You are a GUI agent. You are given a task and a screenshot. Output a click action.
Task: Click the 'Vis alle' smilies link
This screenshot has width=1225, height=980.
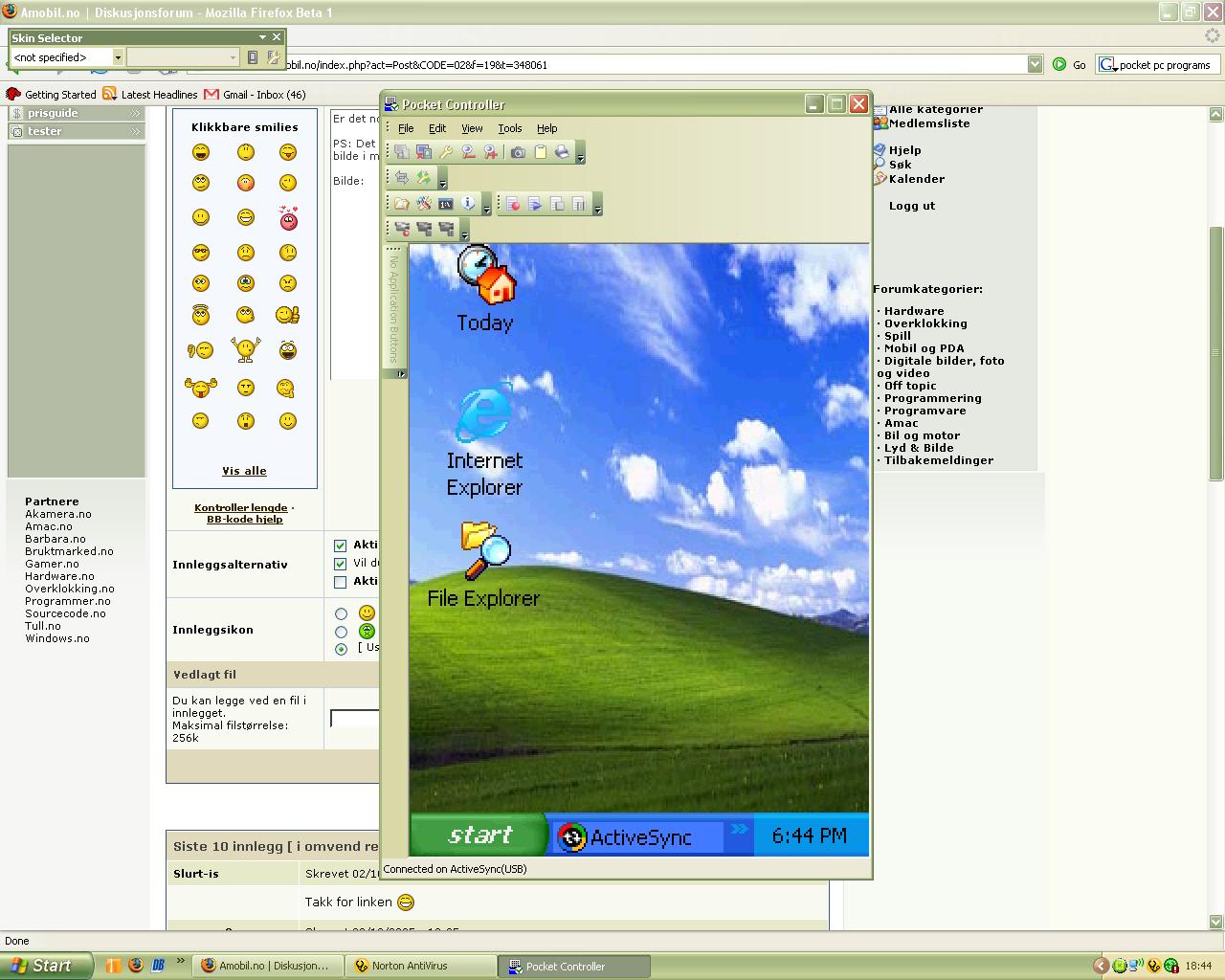tap(244, 471)
